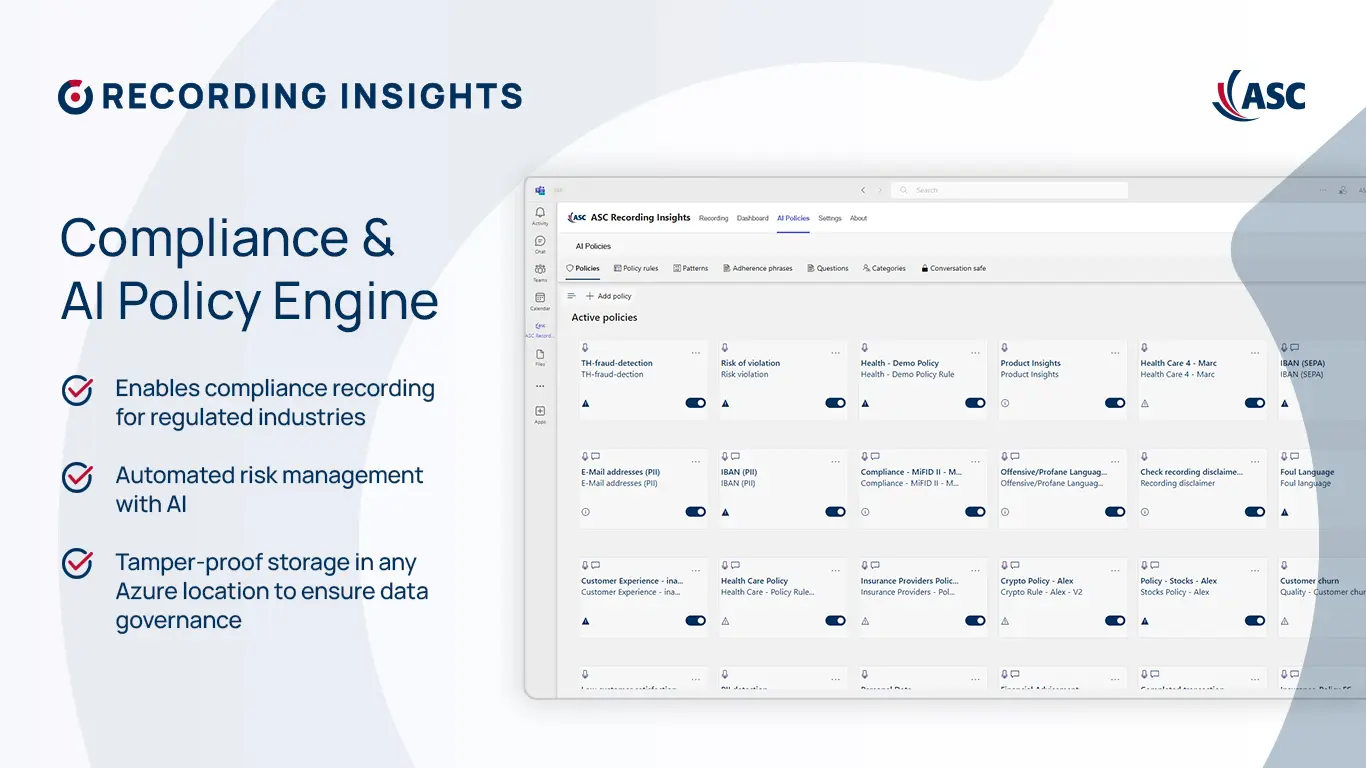Image resolution: width=1366 pixels, height=768 pixels.
Task: Click the info circle on Compliance - MiFID II card
Action: coord(865,512)
